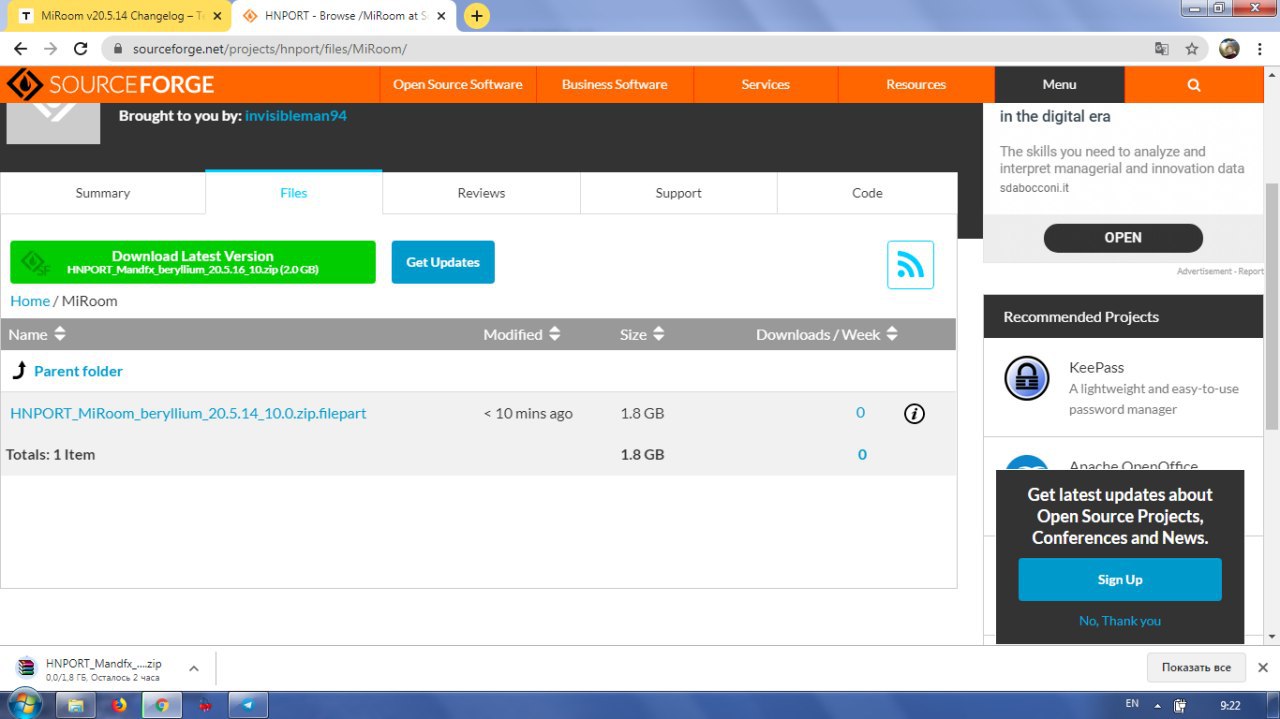Click the page vertical scrollbar
Viewport: 1280px width, 719px height.
(1272, 305)
